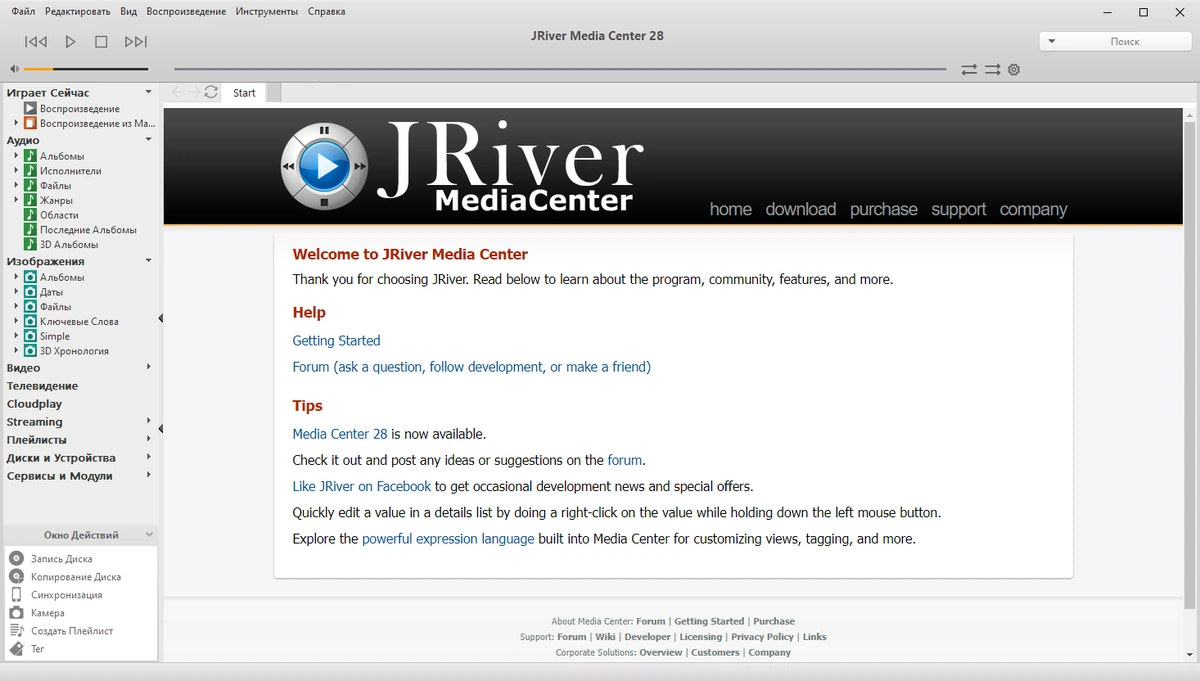Click the Создать Плейлист playlist icon
Viewport: 1200px width, 681px height.
point(16,631)
